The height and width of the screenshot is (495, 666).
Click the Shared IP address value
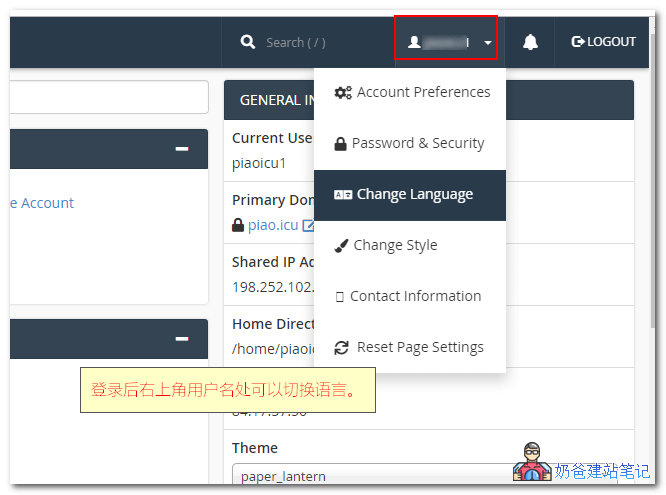click(273, 287)
